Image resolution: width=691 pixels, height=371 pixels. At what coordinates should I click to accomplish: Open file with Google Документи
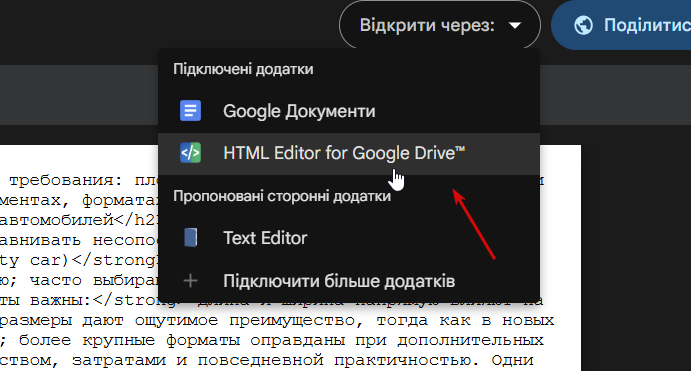[x=349, y=111]
